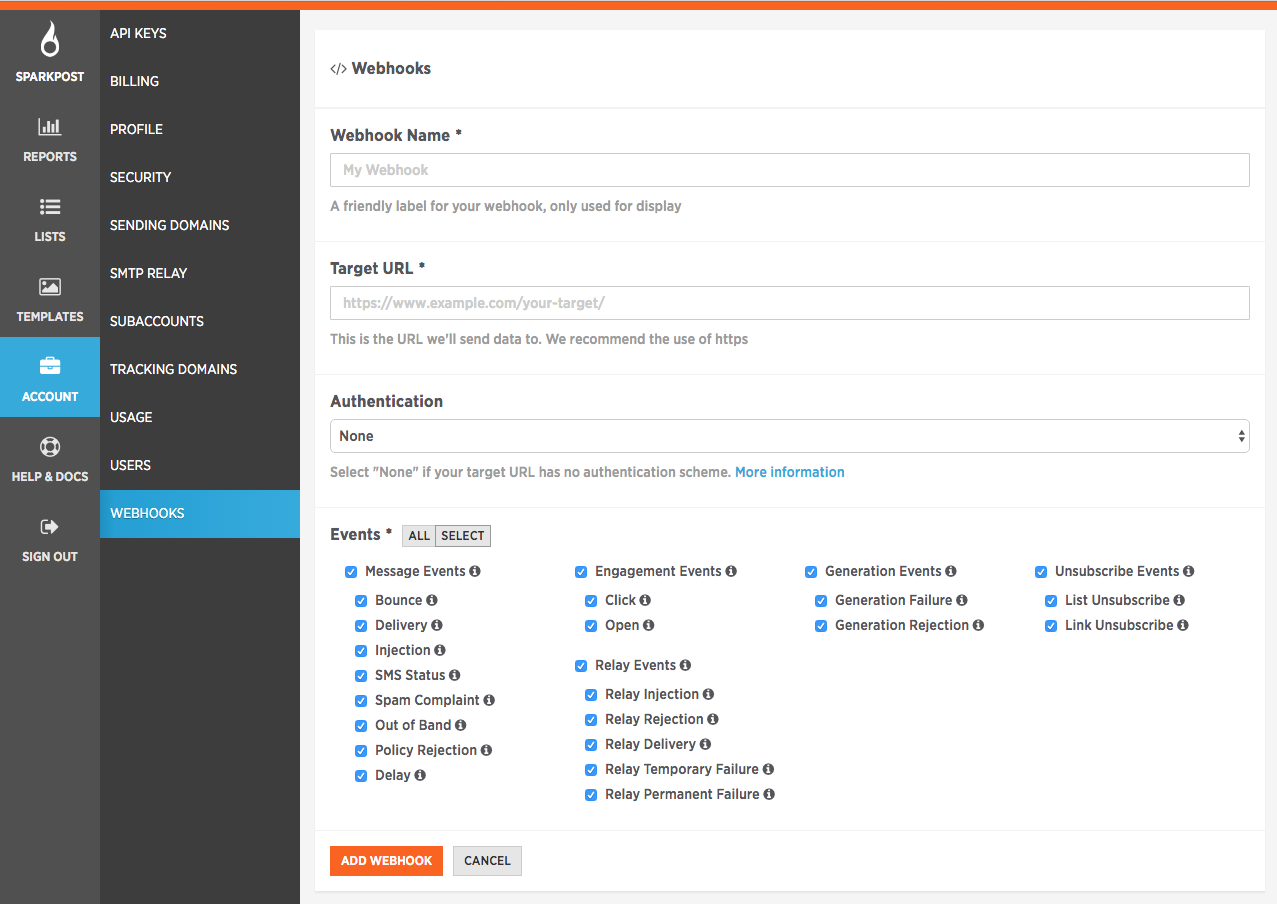Toggle Relay Delivery checkbox
The image size is (1277, 904).
[591, 745]
